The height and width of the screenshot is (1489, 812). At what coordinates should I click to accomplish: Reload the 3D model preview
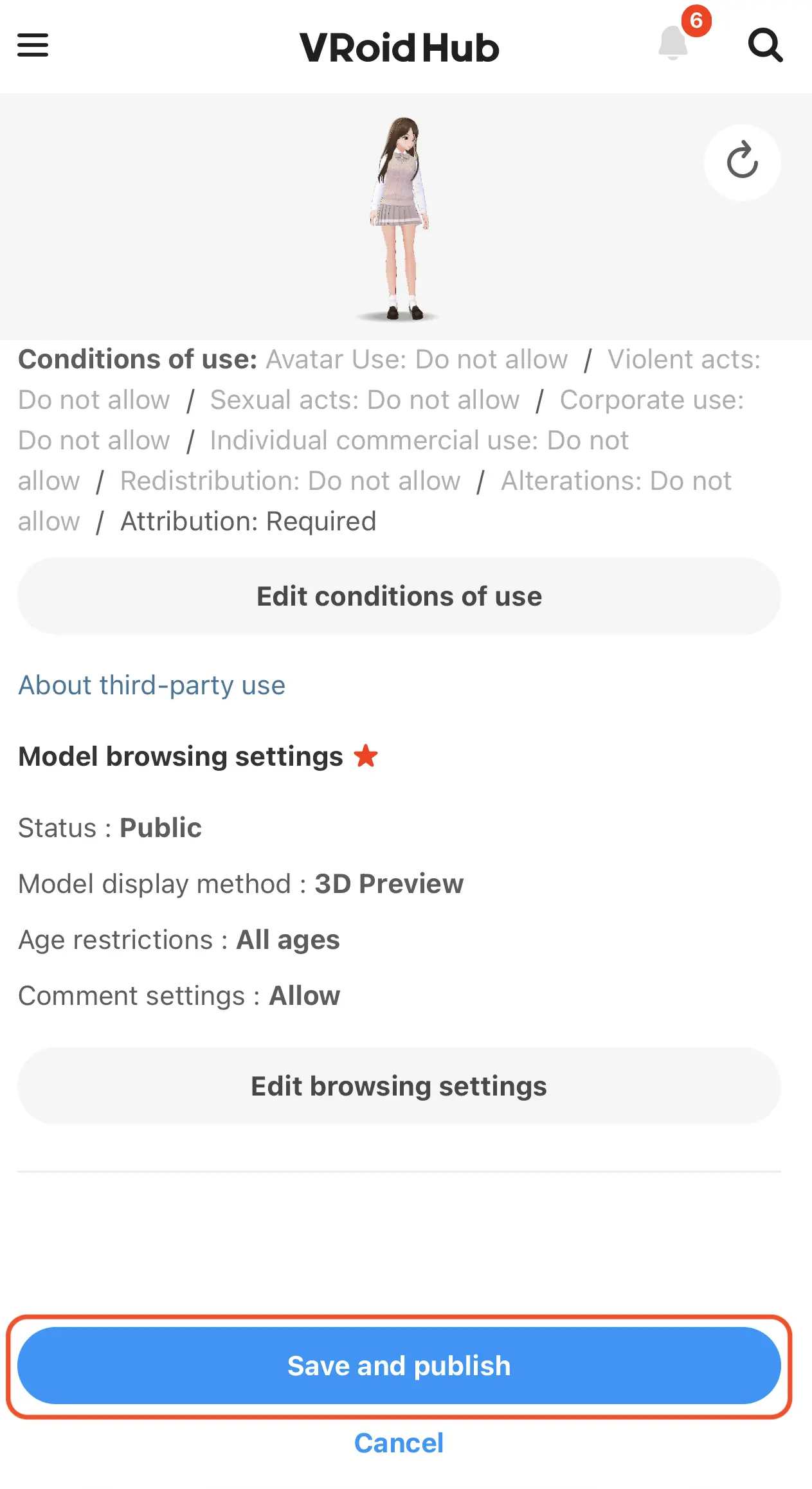742,163
